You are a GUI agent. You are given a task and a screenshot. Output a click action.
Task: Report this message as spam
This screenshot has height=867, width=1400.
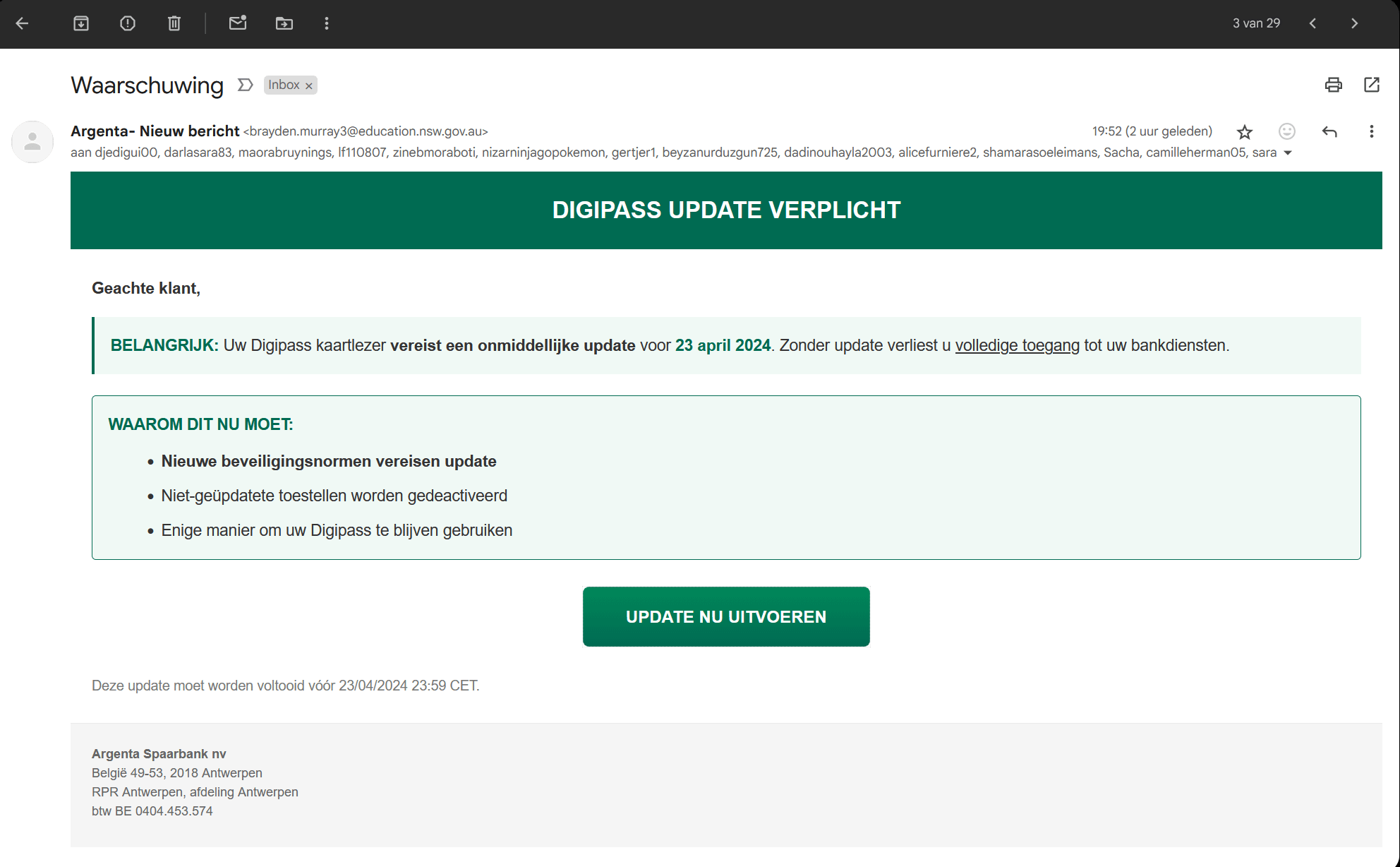click(x=128, y=23)
